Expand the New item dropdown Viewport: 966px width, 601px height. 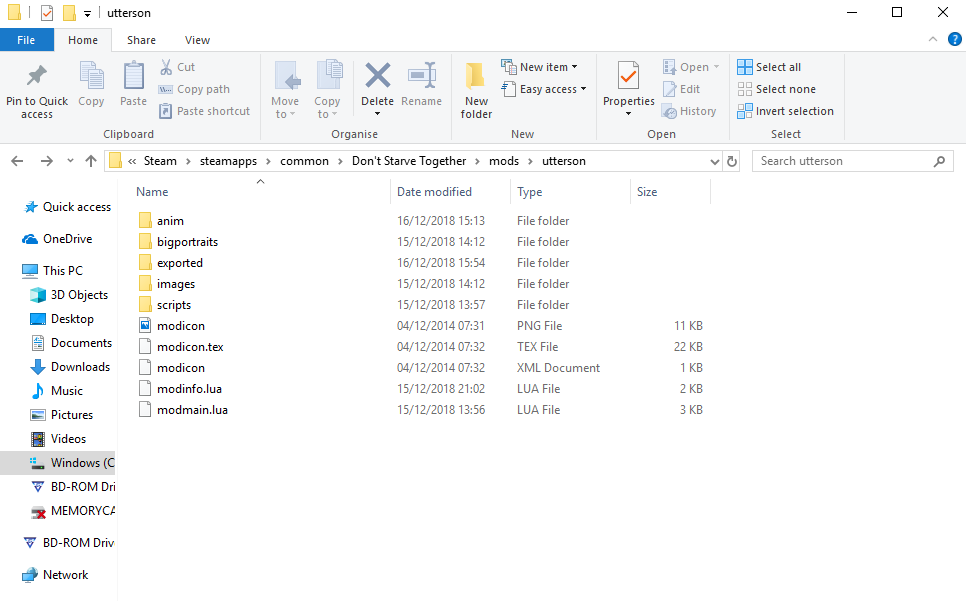543,67
